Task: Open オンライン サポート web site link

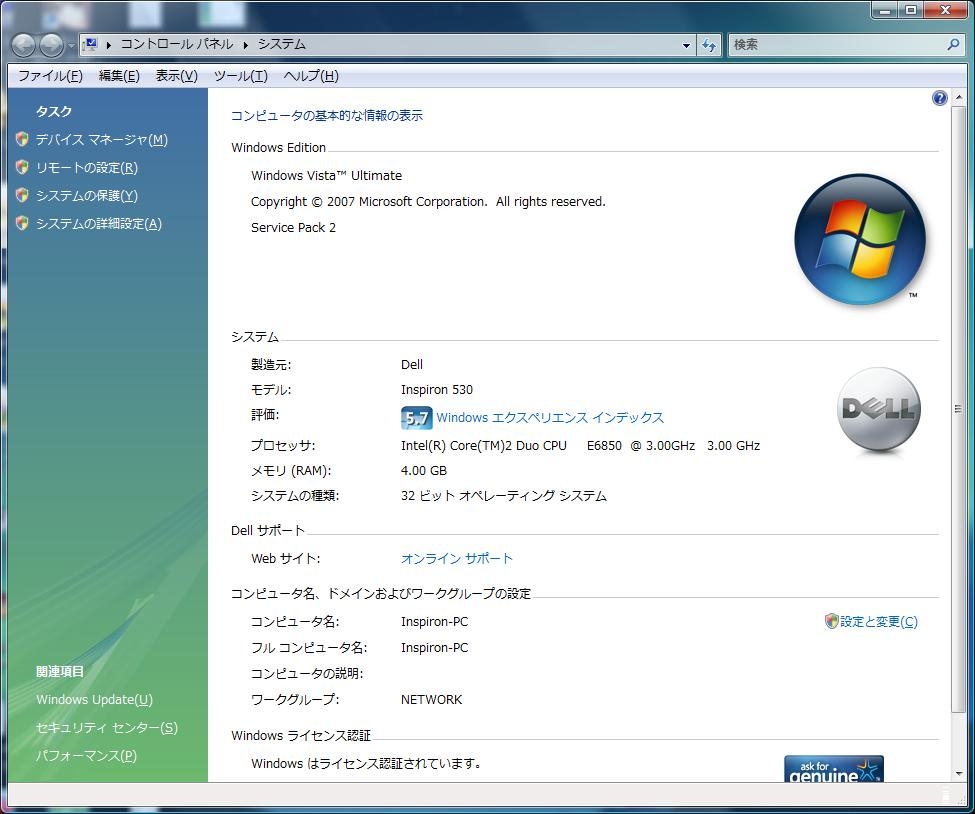Action: click(x=457, y=558)
